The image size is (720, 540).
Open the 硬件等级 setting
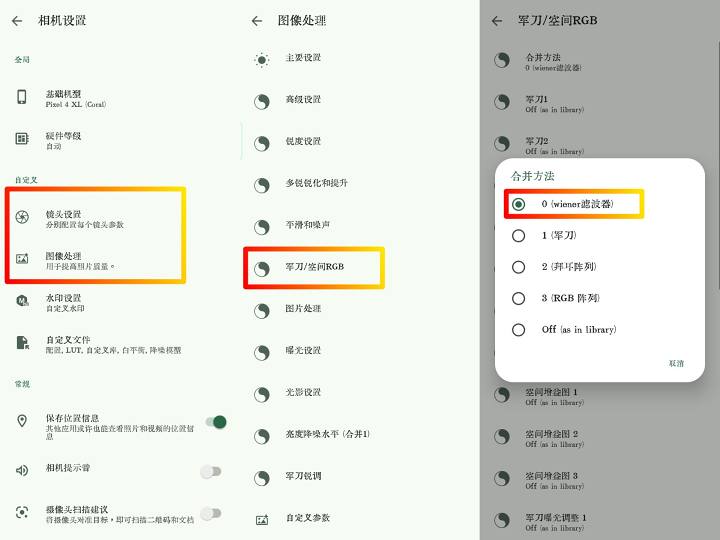coord(63,140)
